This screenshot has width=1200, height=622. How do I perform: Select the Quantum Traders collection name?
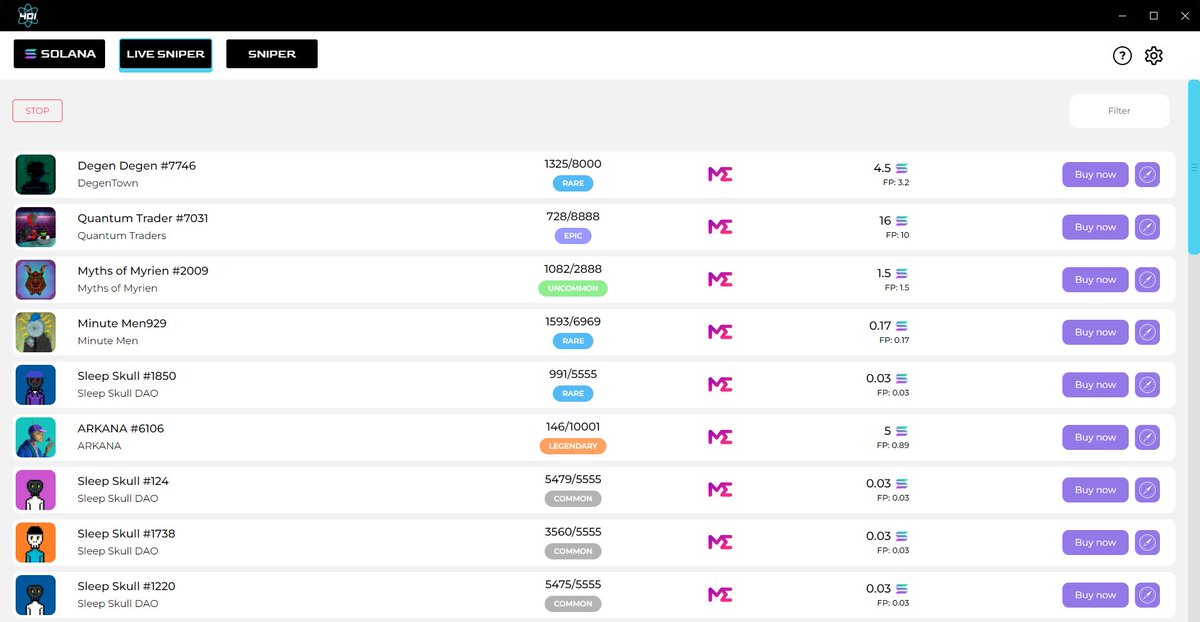click(x=122, y=236)
